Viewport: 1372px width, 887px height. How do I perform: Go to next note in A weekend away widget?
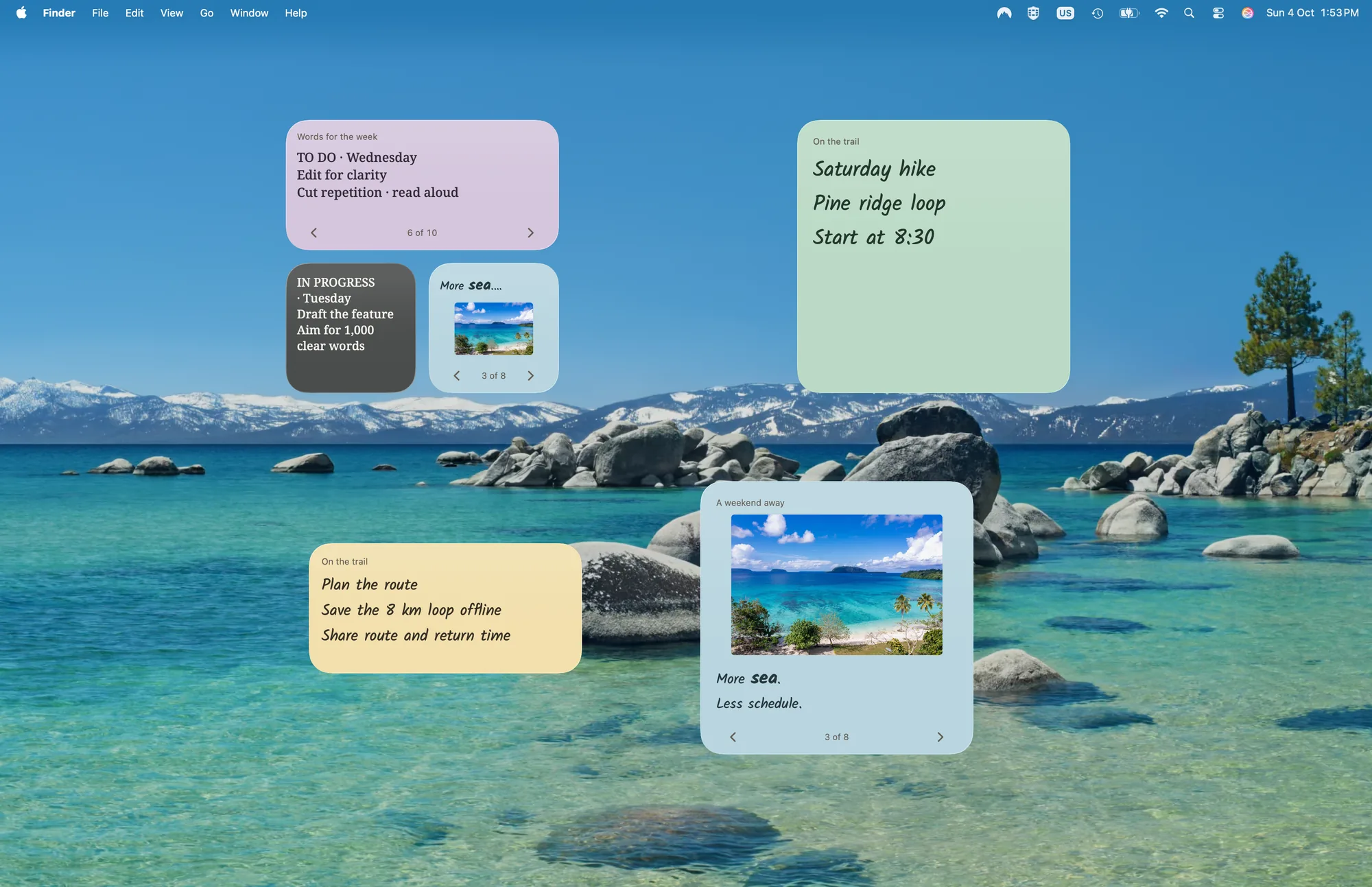point(941,737)
